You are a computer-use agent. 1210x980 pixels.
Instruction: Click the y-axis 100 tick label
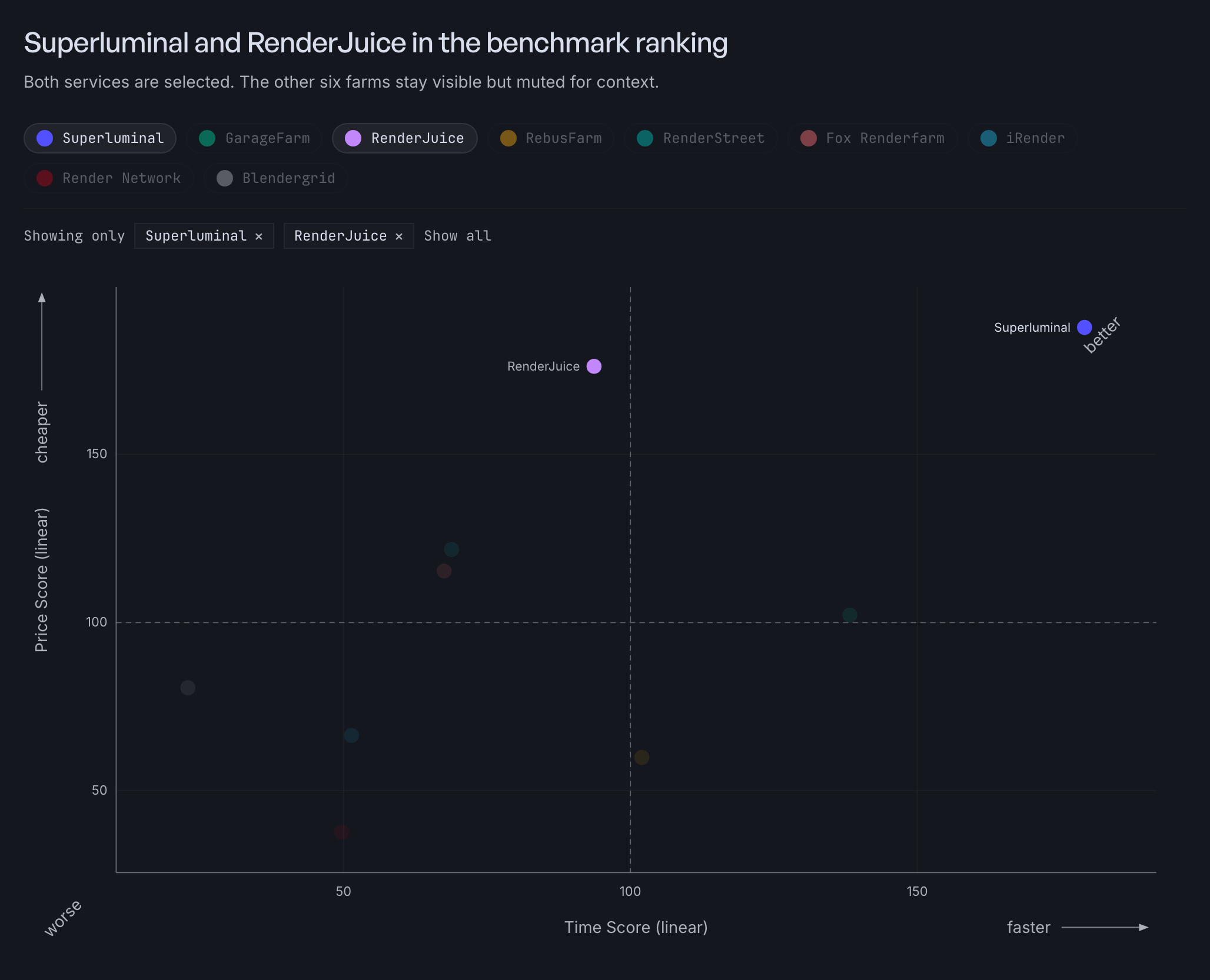97,622
